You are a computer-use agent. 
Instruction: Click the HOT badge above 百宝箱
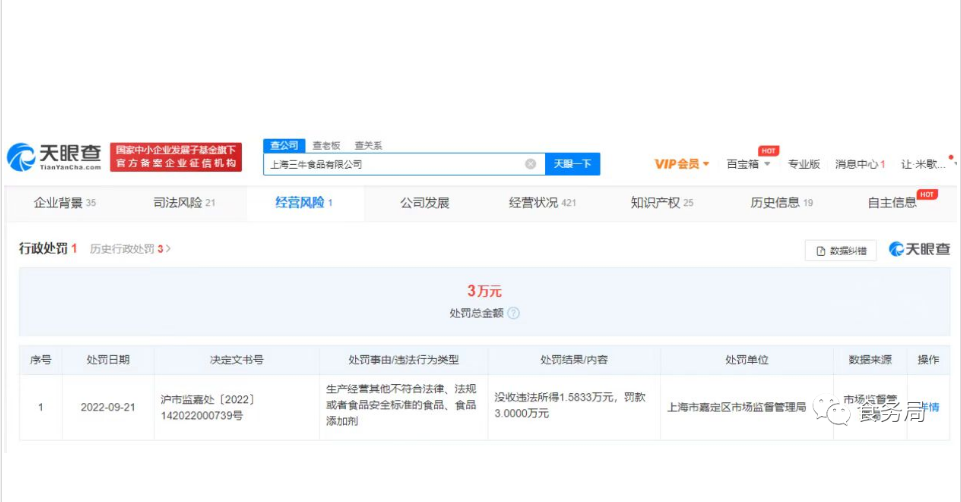tap(768, 151)
